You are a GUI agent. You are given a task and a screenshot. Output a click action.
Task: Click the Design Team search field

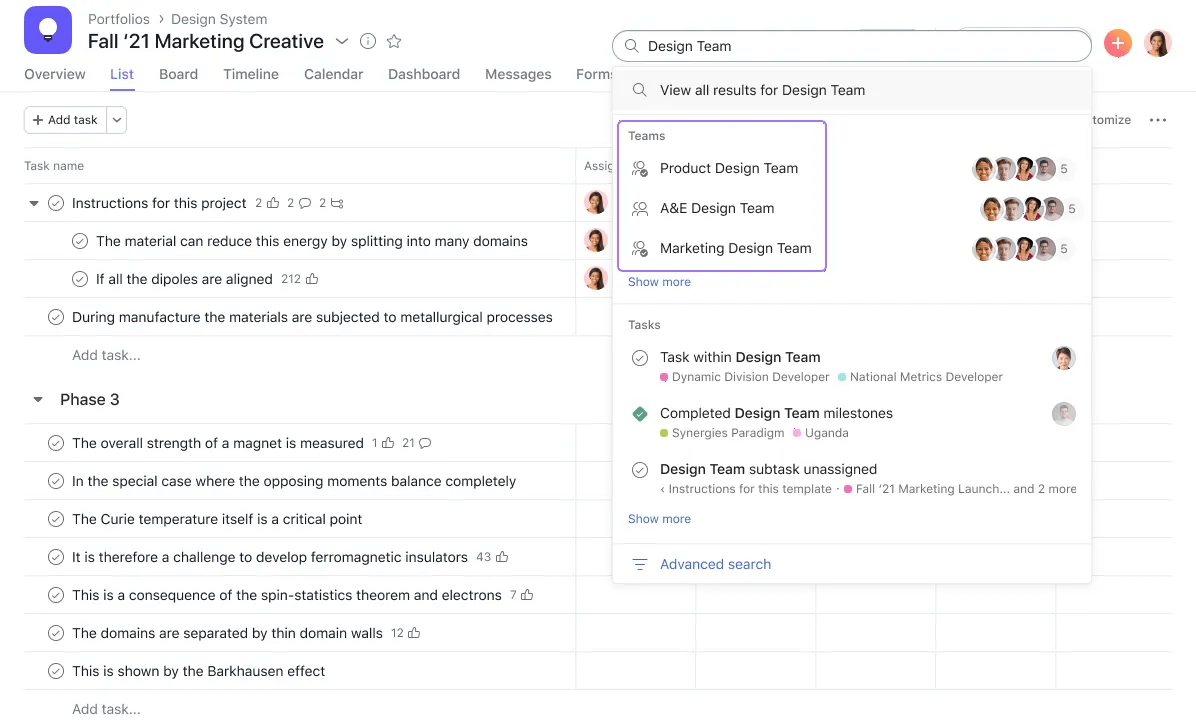click(x=860, y=46)
